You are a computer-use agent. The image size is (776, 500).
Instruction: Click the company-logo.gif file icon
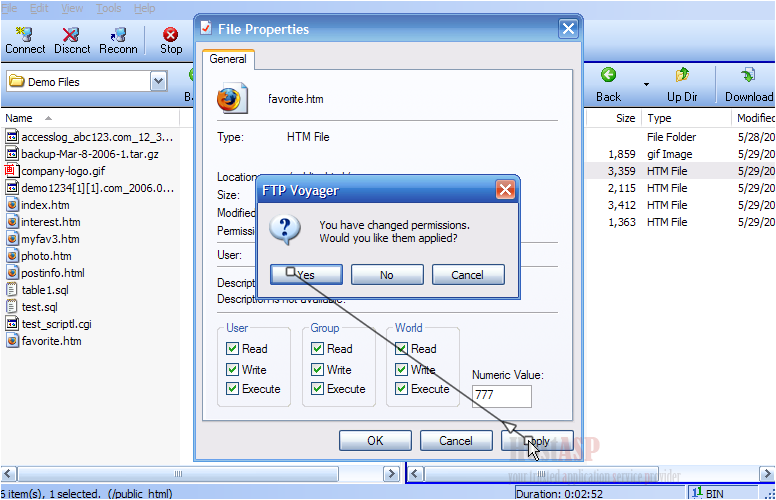pos(12,171)
